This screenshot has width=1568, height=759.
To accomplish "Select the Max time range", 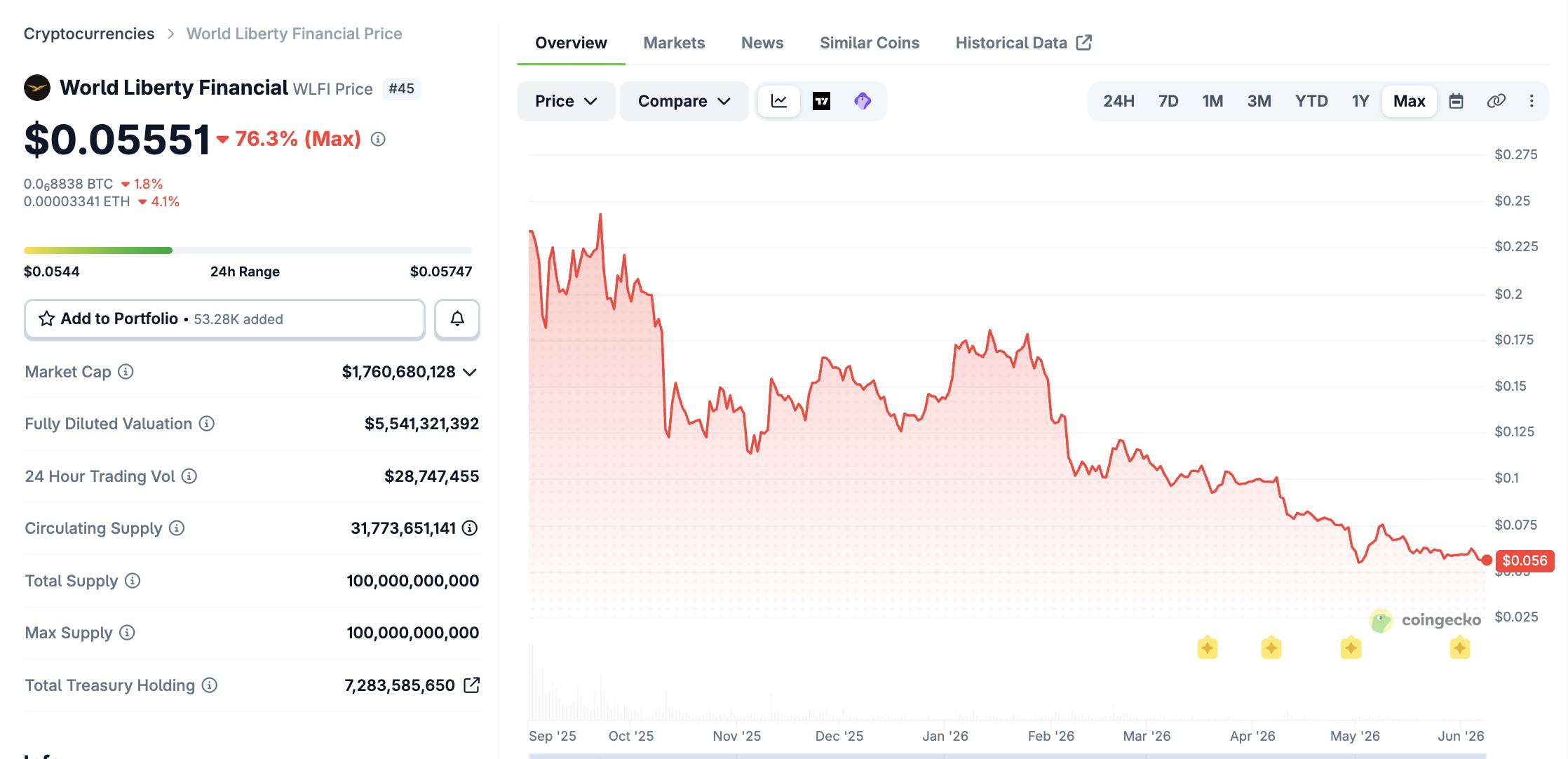I will pyautogui.click(x=1410, y=101).
